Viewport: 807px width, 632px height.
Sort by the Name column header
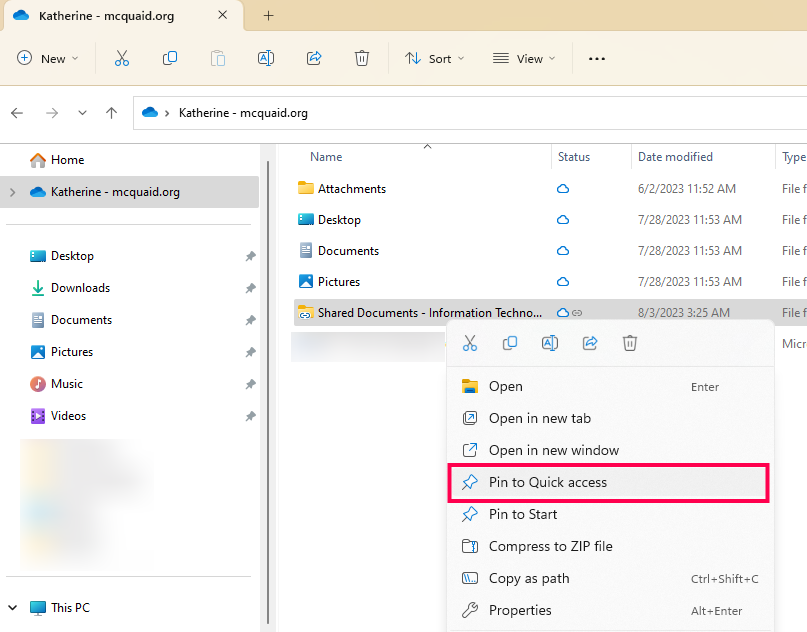(x=326, y=157)
